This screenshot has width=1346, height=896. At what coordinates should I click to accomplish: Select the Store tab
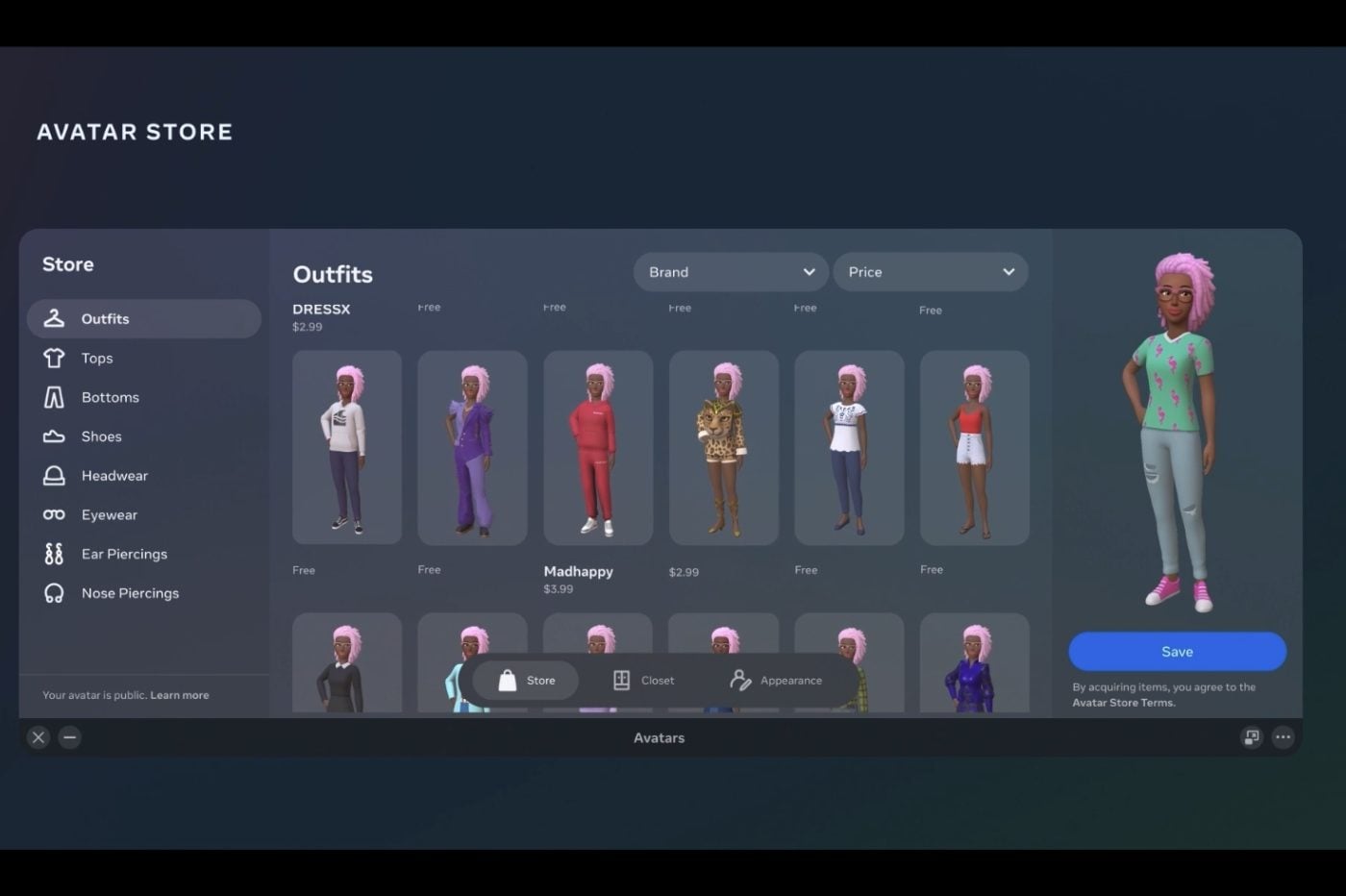(526, 681)
